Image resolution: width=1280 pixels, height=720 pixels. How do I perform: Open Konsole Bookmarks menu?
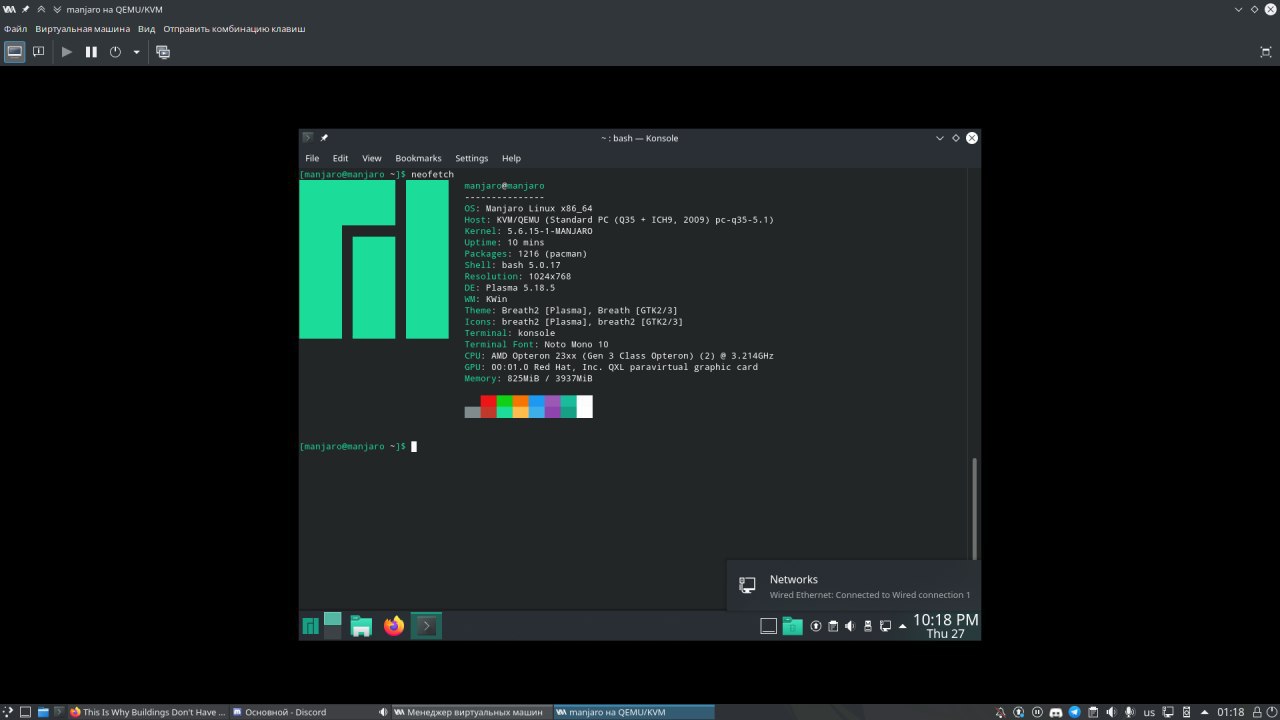(418, 158)
